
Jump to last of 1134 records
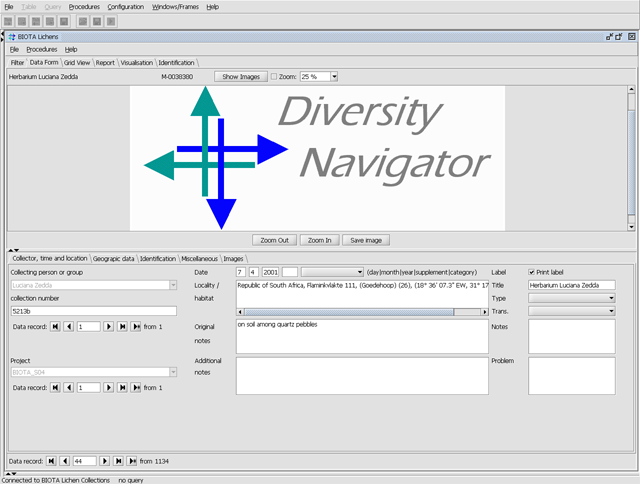point(118,461)
